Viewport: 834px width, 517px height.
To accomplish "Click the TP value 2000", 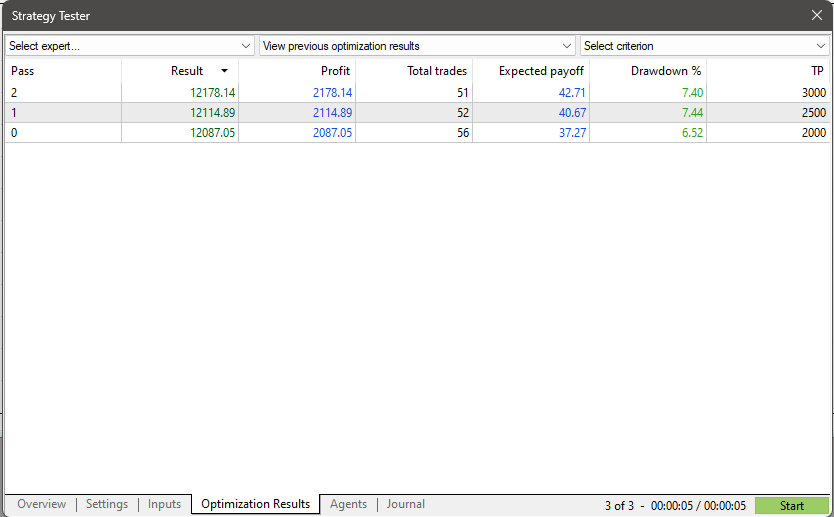I will (814, 132).
